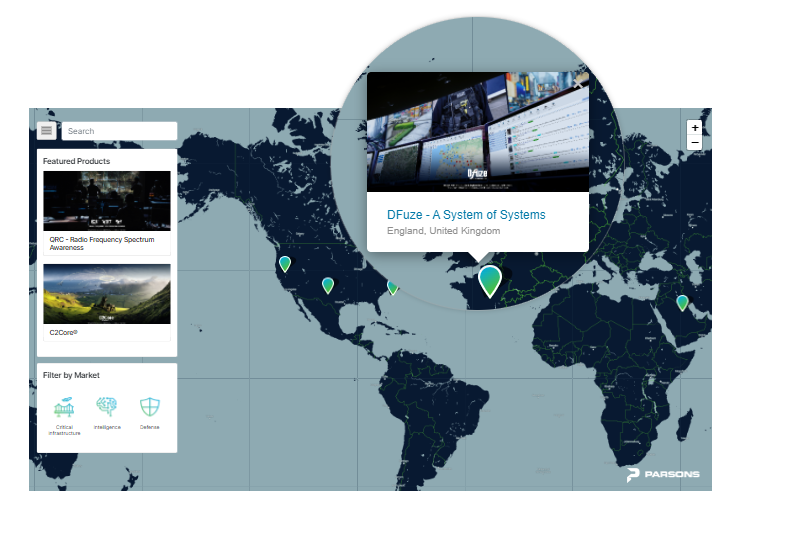This screenshot has height=538, width=803.
Task: Open the hamburger menu beside Search
Action: tap(47, 131)
